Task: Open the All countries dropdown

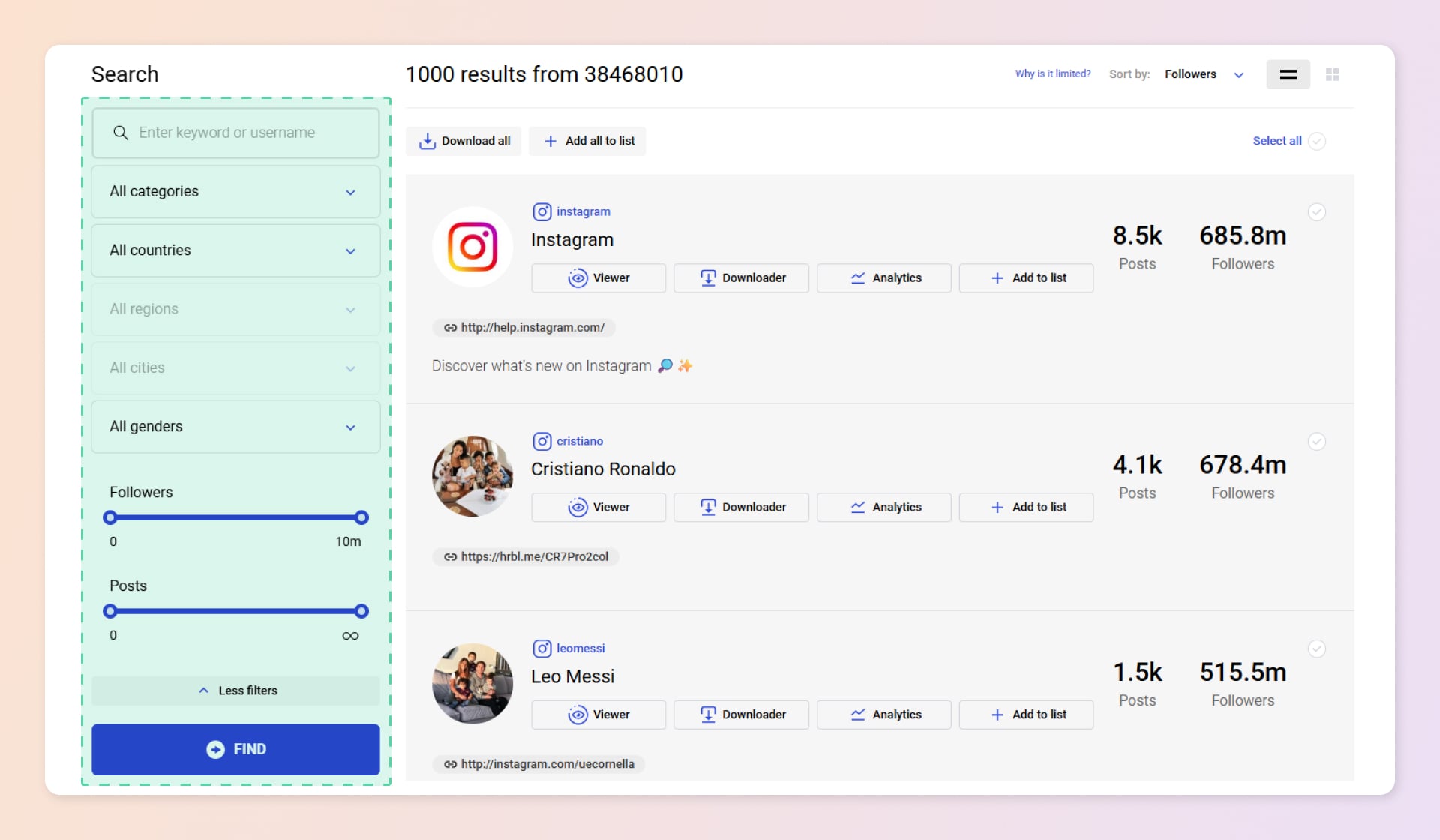Action: pyautogui.click(x=235, y=250)
